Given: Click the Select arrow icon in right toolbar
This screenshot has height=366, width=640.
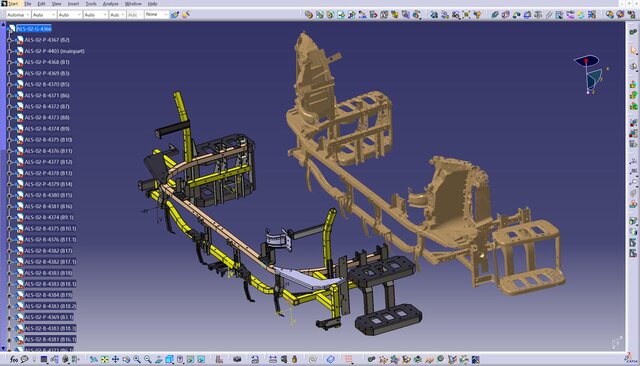Looking at the screenshot, I should [633, 51].
